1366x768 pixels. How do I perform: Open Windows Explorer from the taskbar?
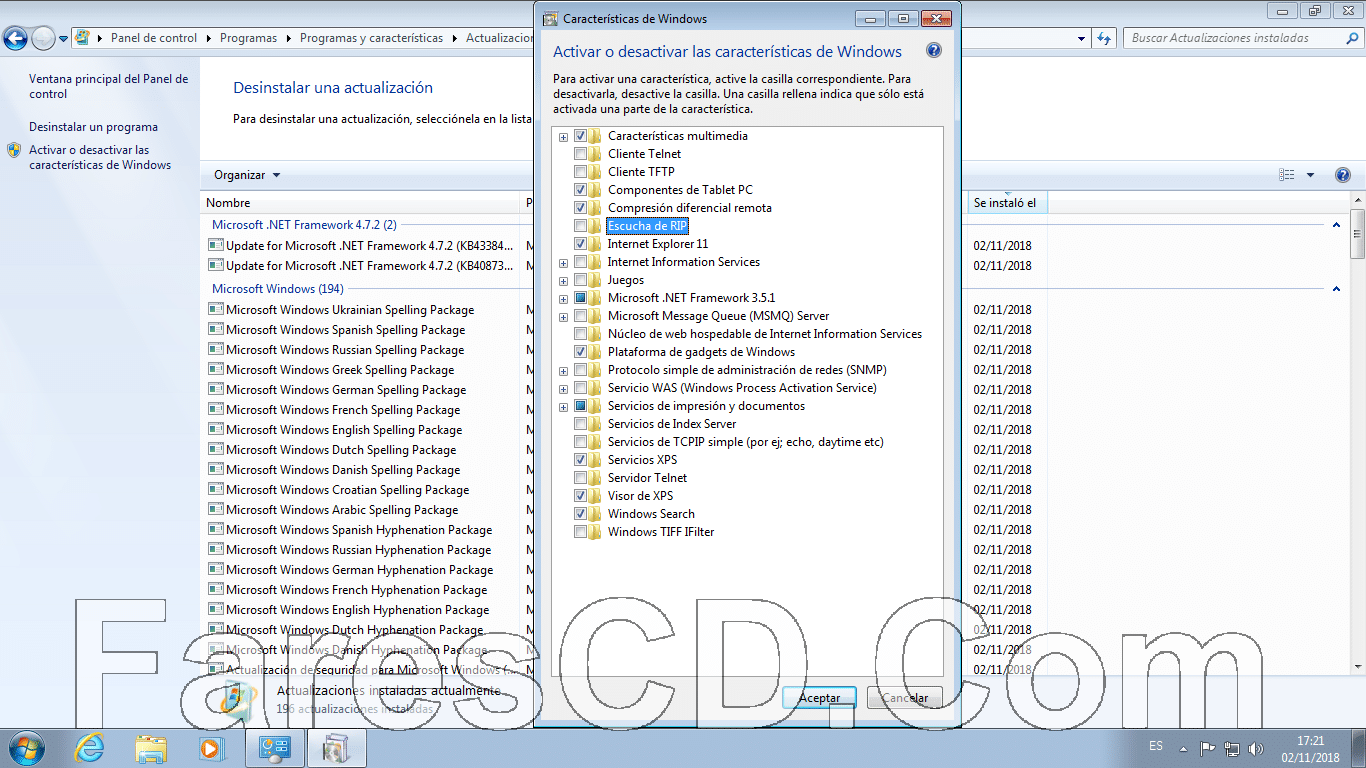151,748
